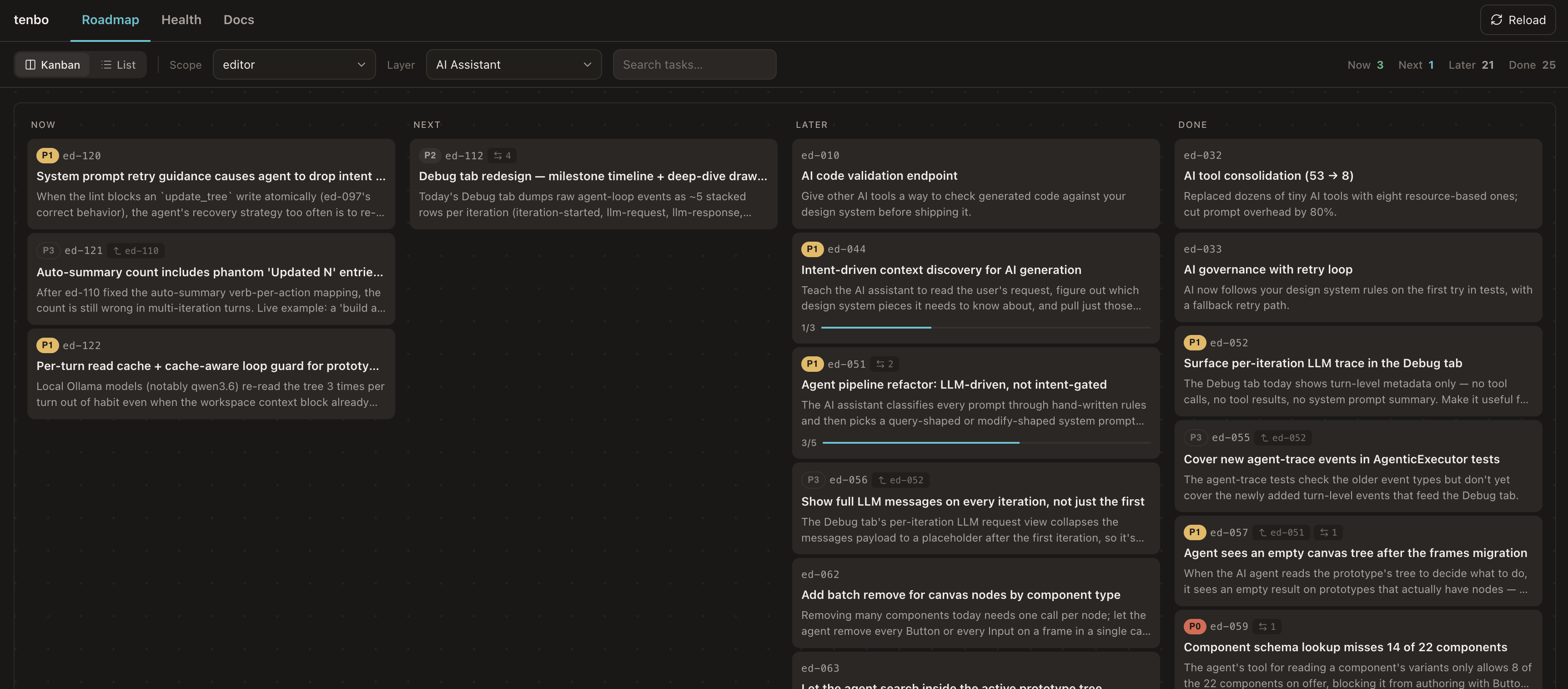The image size is (1568, 689).
Task: Click ed-051 parent chip on ed-057
Action: [1281, 532]
